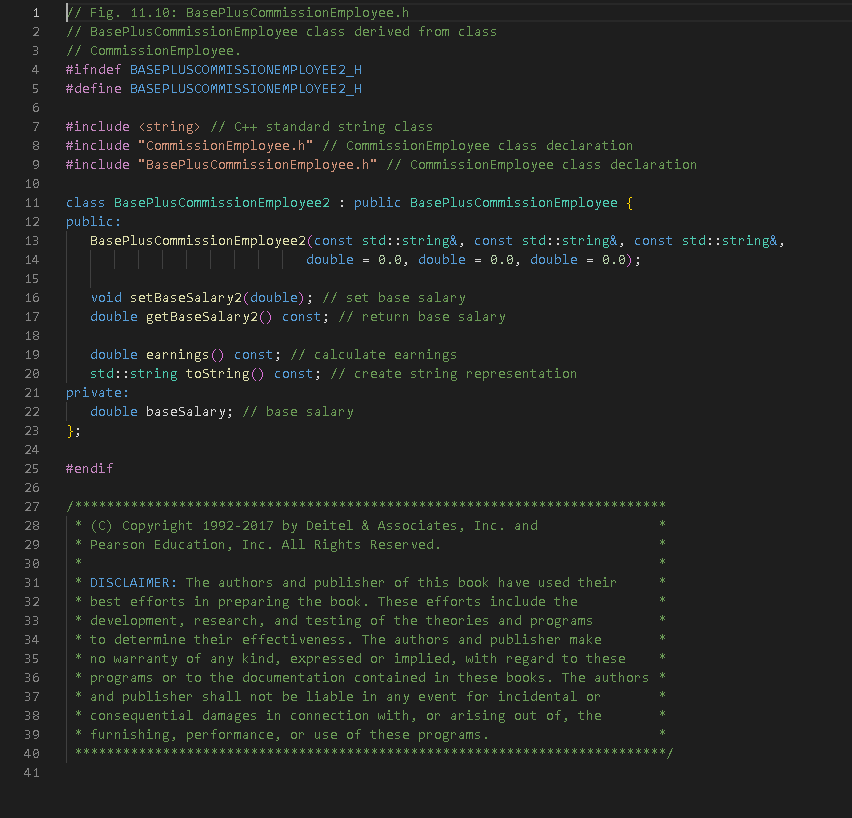Click gutter line number 41
Viewport: 852px width, 818px height.
coord(32,772)
